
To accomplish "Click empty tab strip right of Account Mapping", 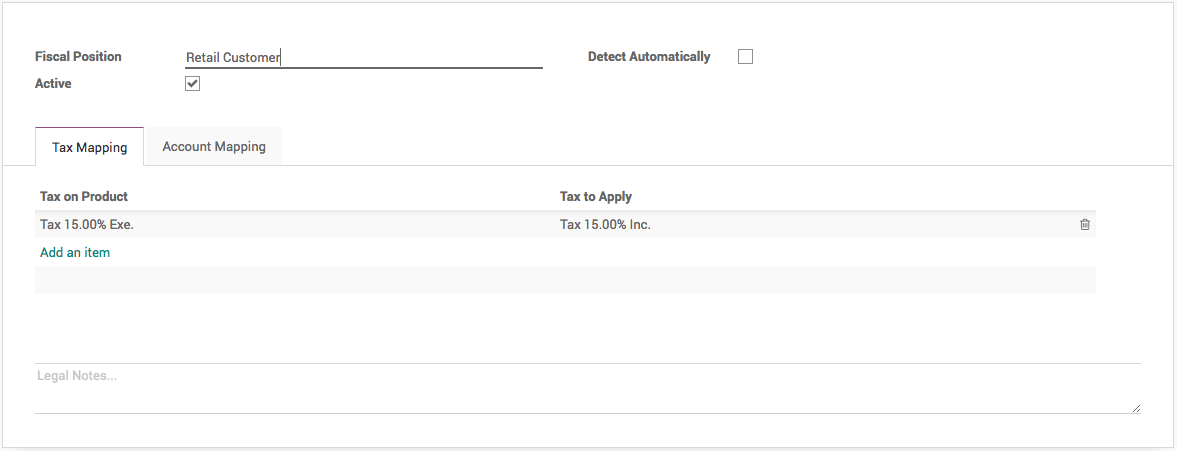I will pyautogui.click(x=700, y=146).
